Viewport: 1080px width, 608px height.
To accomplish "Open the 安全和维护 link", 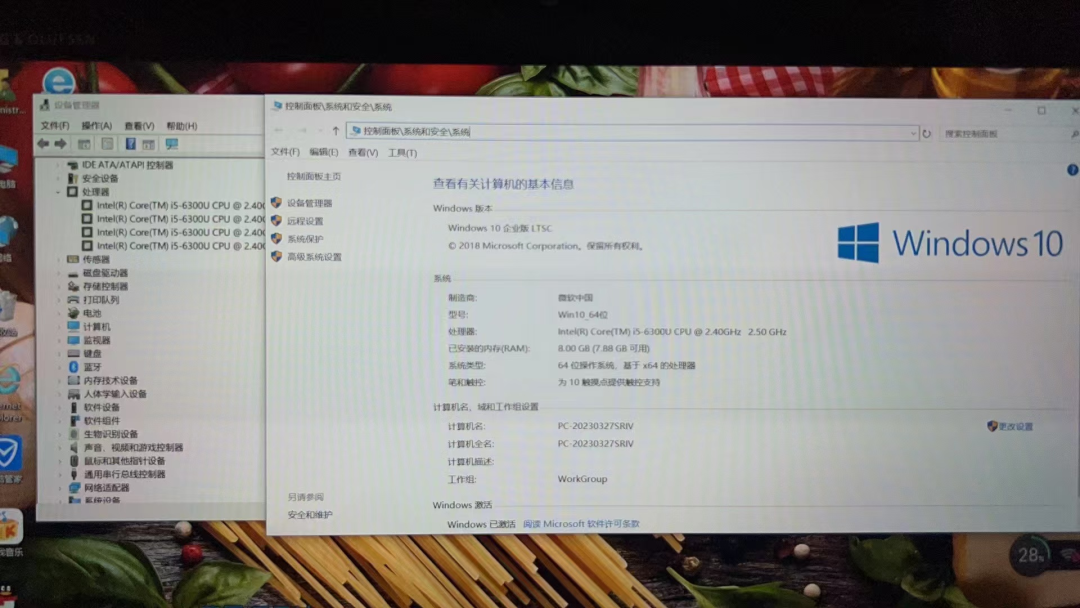I will (310, 515).
